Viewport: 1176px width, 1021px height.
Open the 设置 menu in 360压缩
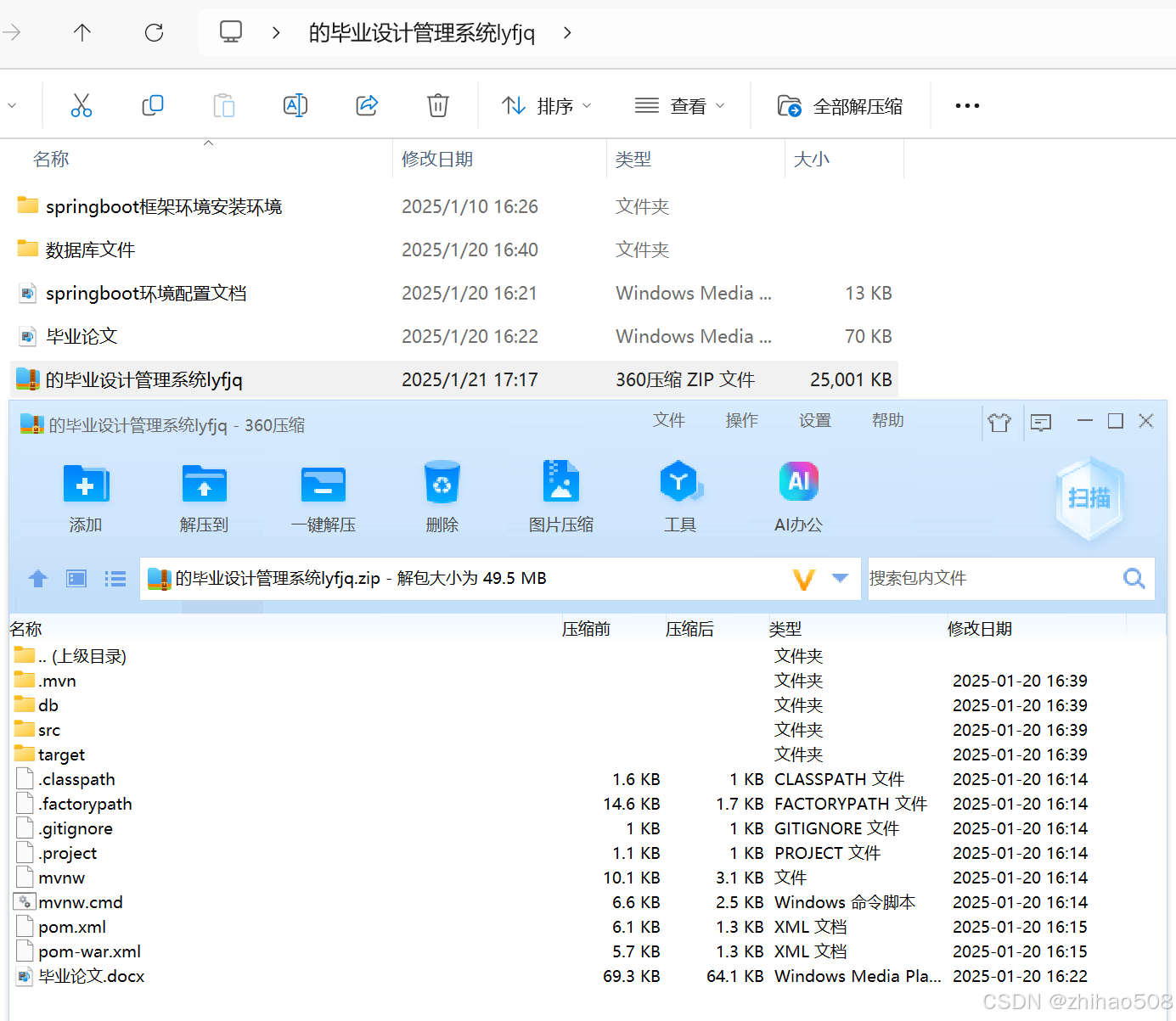815,420
